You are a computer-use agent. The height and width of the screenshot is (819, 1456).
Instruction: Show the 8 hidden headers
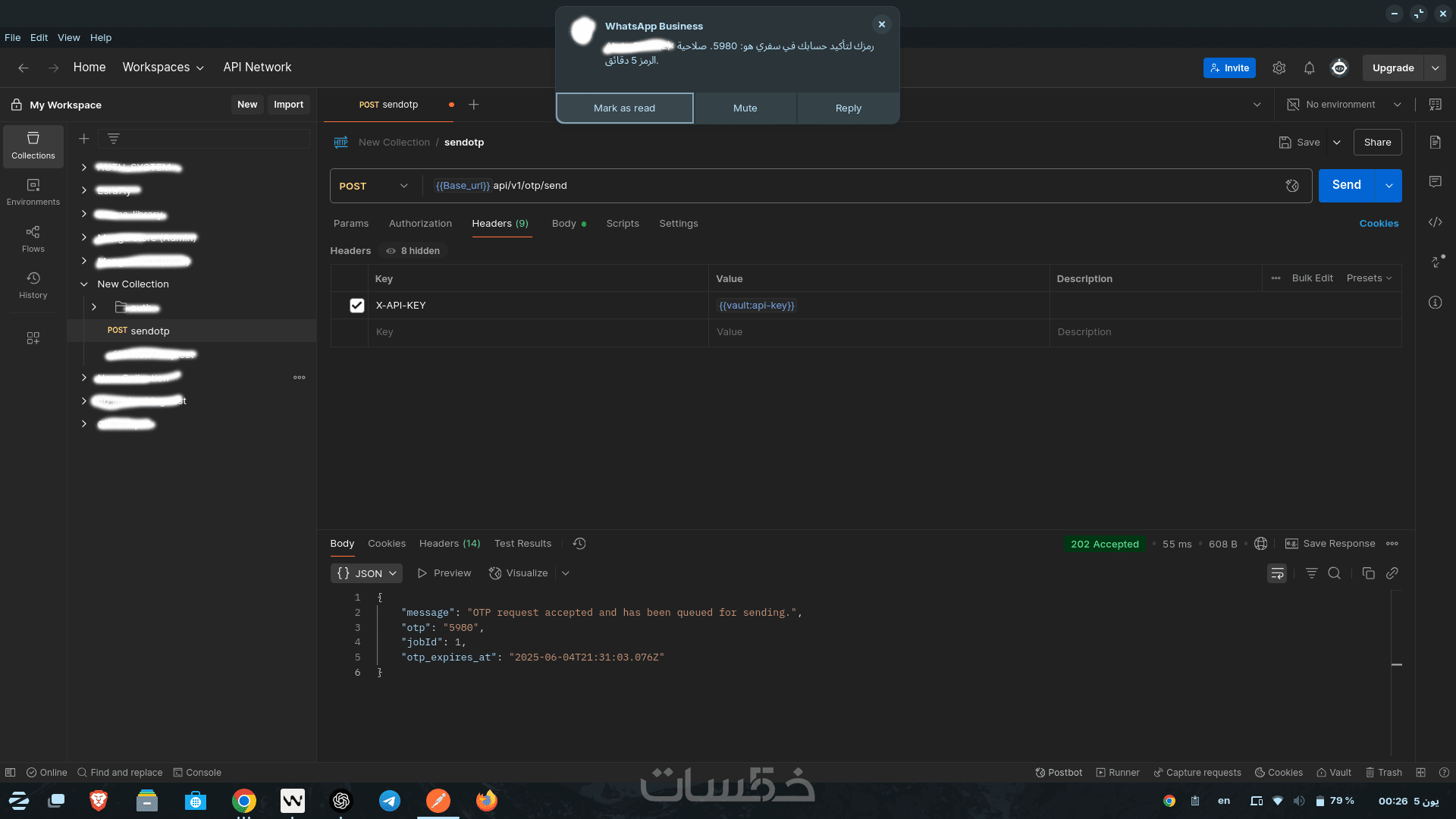pyautogui.click(x=413, y=251)
